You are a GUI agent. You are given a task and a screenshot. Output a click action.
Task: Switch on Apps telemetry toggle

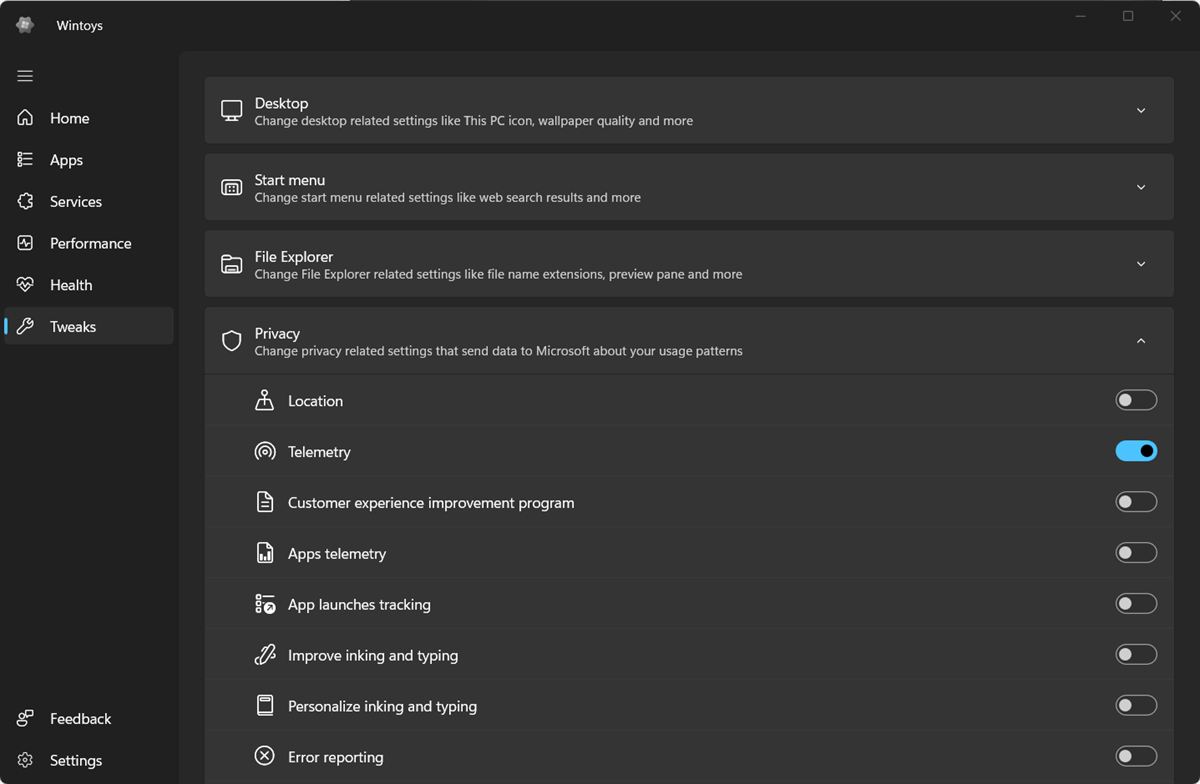(x=1136, y=553)
